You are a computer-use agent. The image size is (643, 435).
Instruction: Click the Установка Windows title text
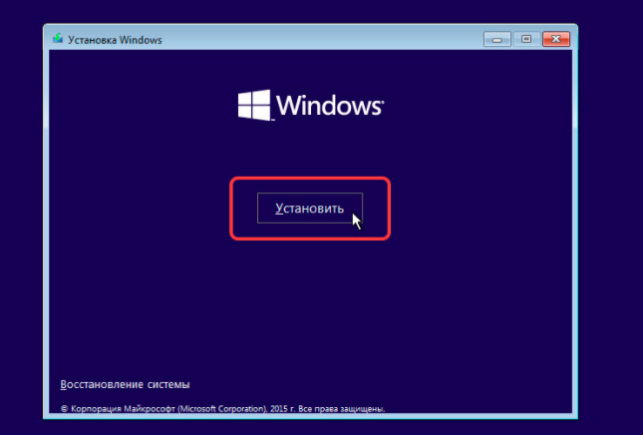point(115,40)
